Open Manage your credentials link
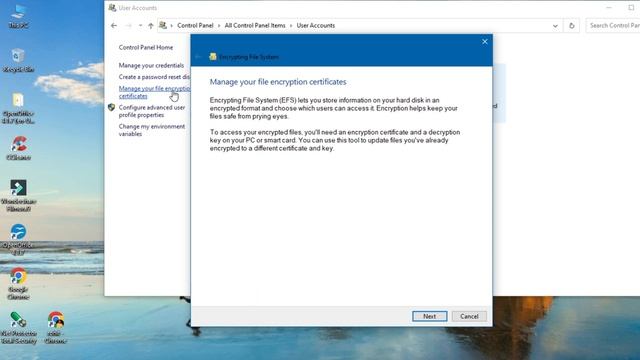The height and width of the screenshot is (360, 640). [151, 65]
